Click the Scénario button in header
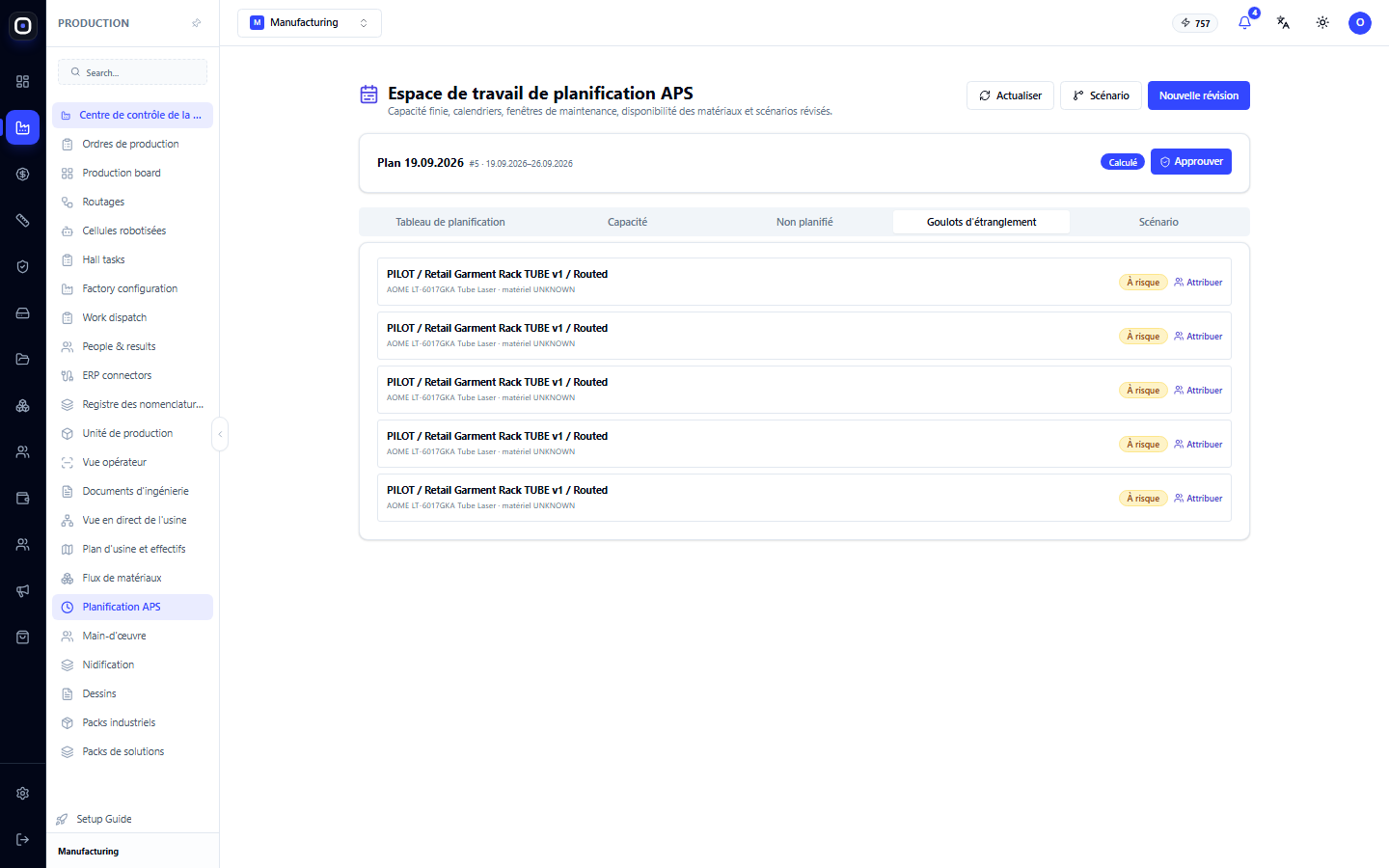The width and height of the screenshot is (1389, 868). (x=1101, y=95)
